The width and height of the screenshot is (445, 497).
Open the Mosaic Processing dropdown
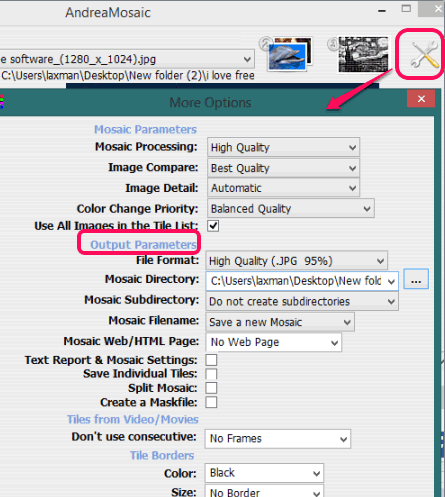(283, 147)
